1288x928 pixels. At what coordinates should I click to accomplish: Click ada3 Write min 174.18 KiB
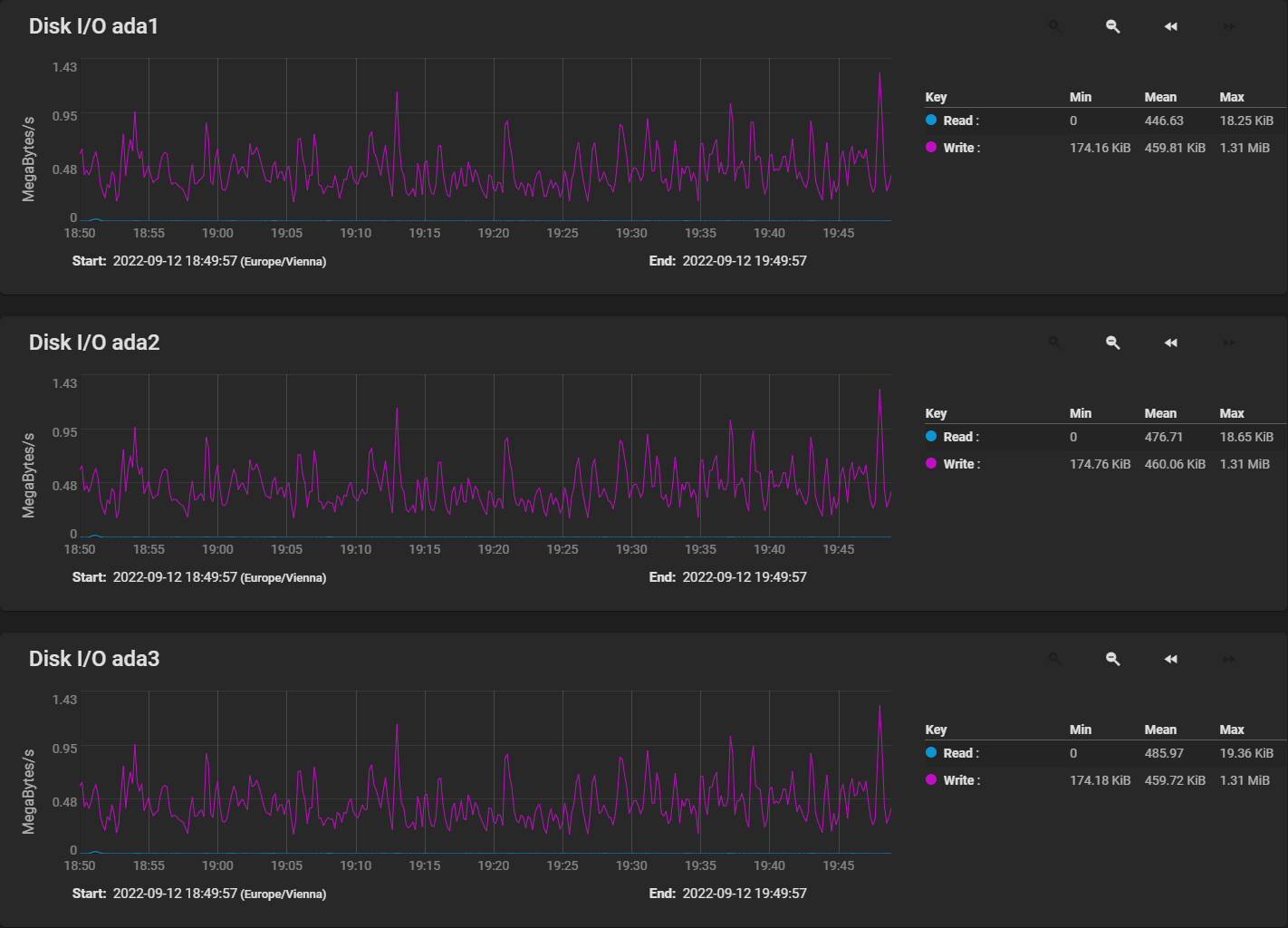click(1100, 780)
